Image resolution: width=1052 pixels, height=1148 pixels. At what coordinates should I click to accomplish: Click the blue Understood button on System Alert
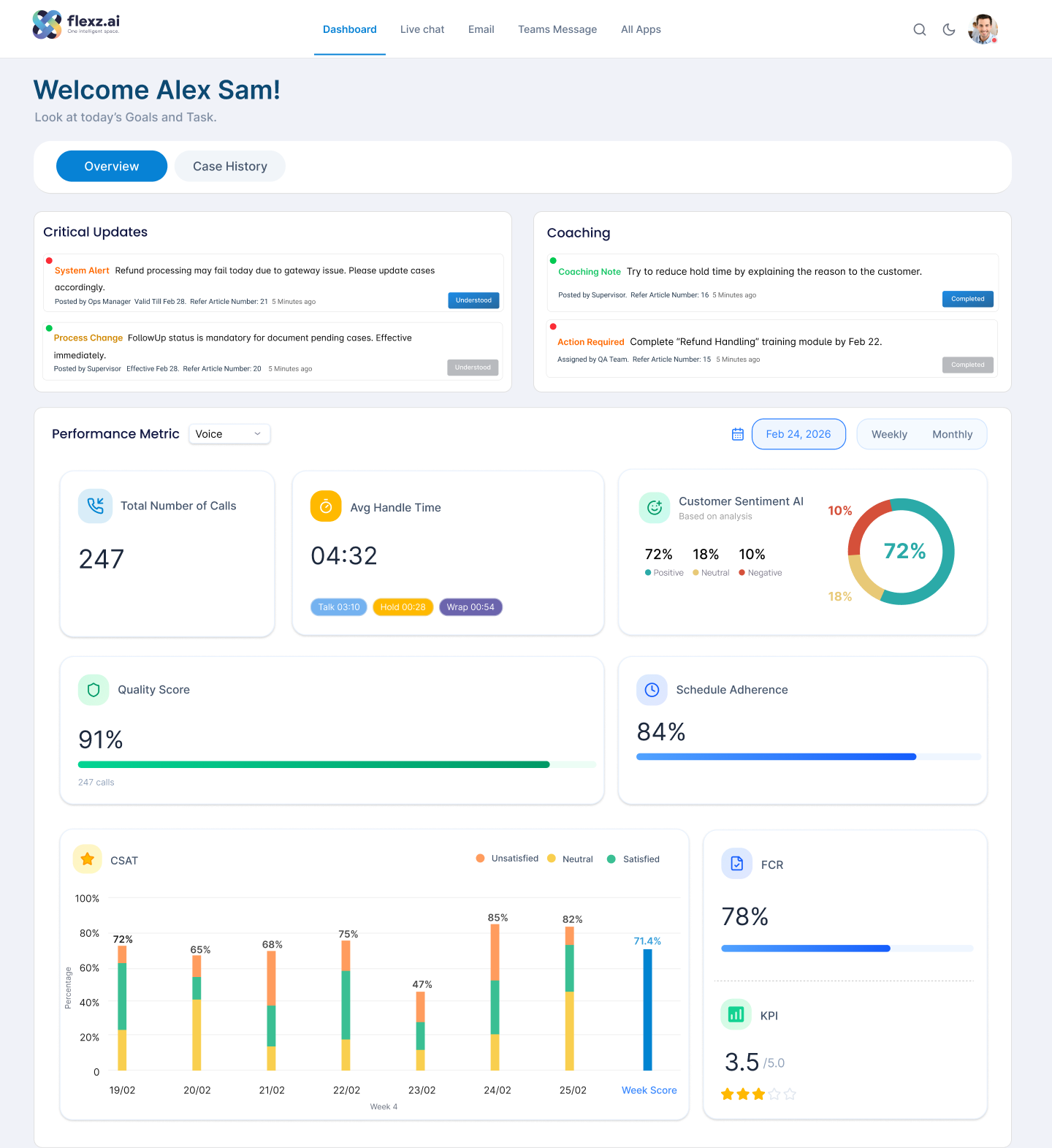pos(473,300)
